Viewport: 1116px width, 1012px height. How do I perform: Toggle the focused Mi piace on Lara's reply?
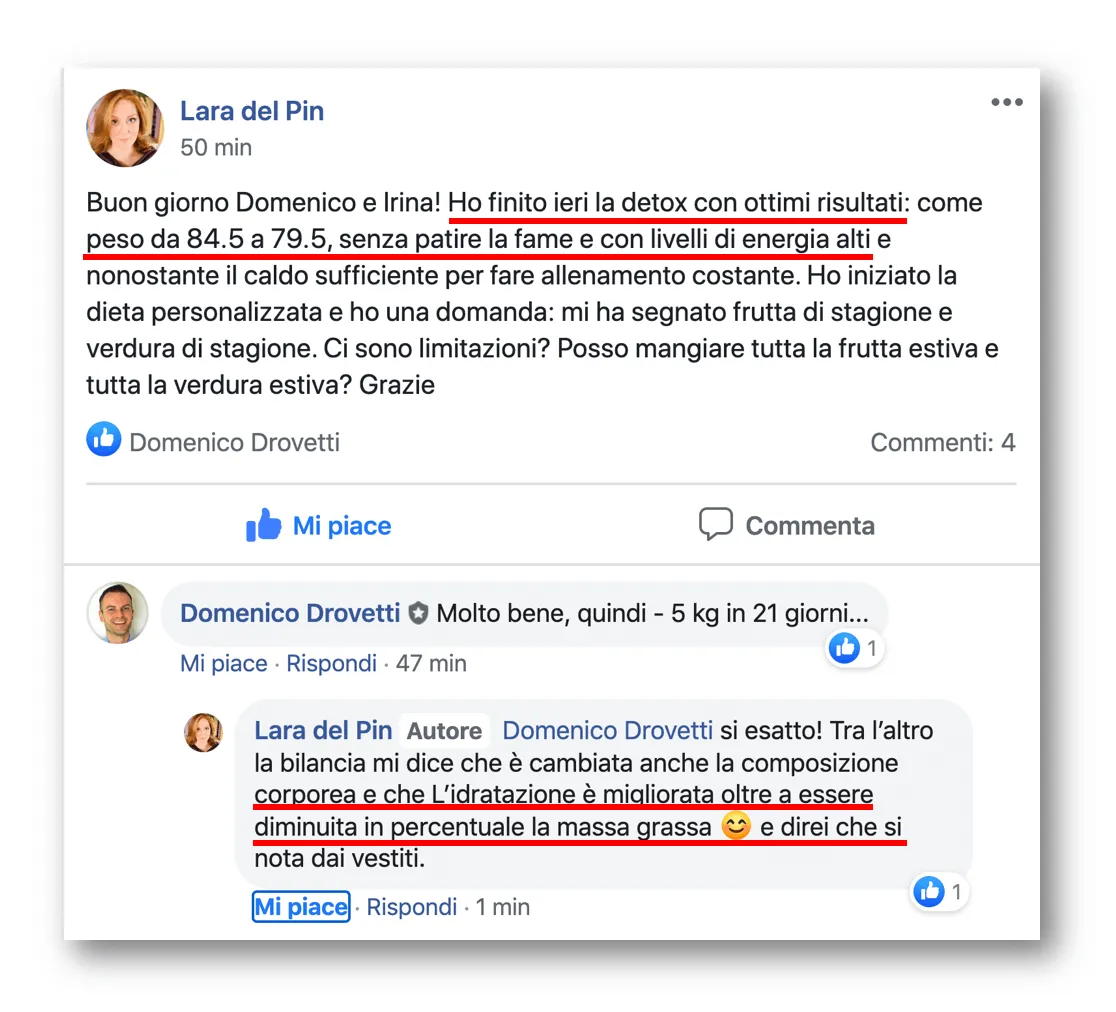(301, 907)
